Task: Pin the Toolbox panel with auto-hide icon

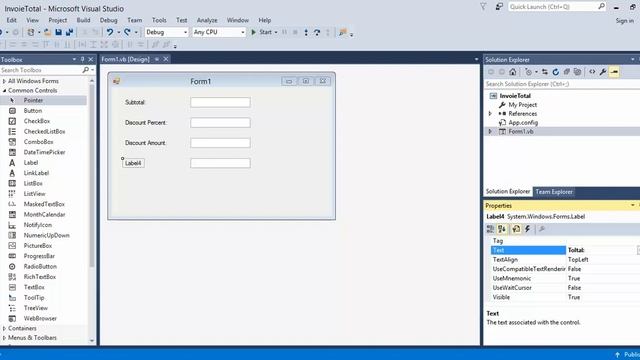Action: (x=82, y=60)
